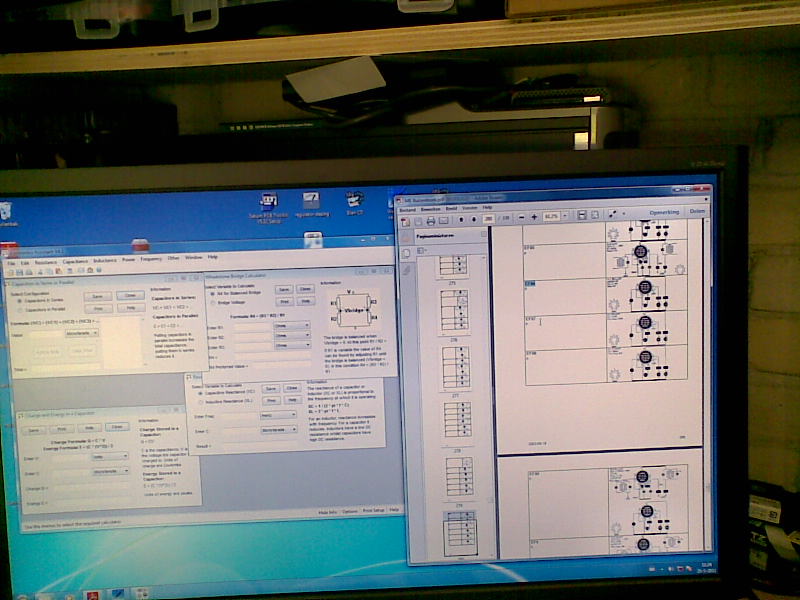Open Ohms unit dropdown for R3 in Wheatstone
The image size is (800, 600).
pos(292,345)
